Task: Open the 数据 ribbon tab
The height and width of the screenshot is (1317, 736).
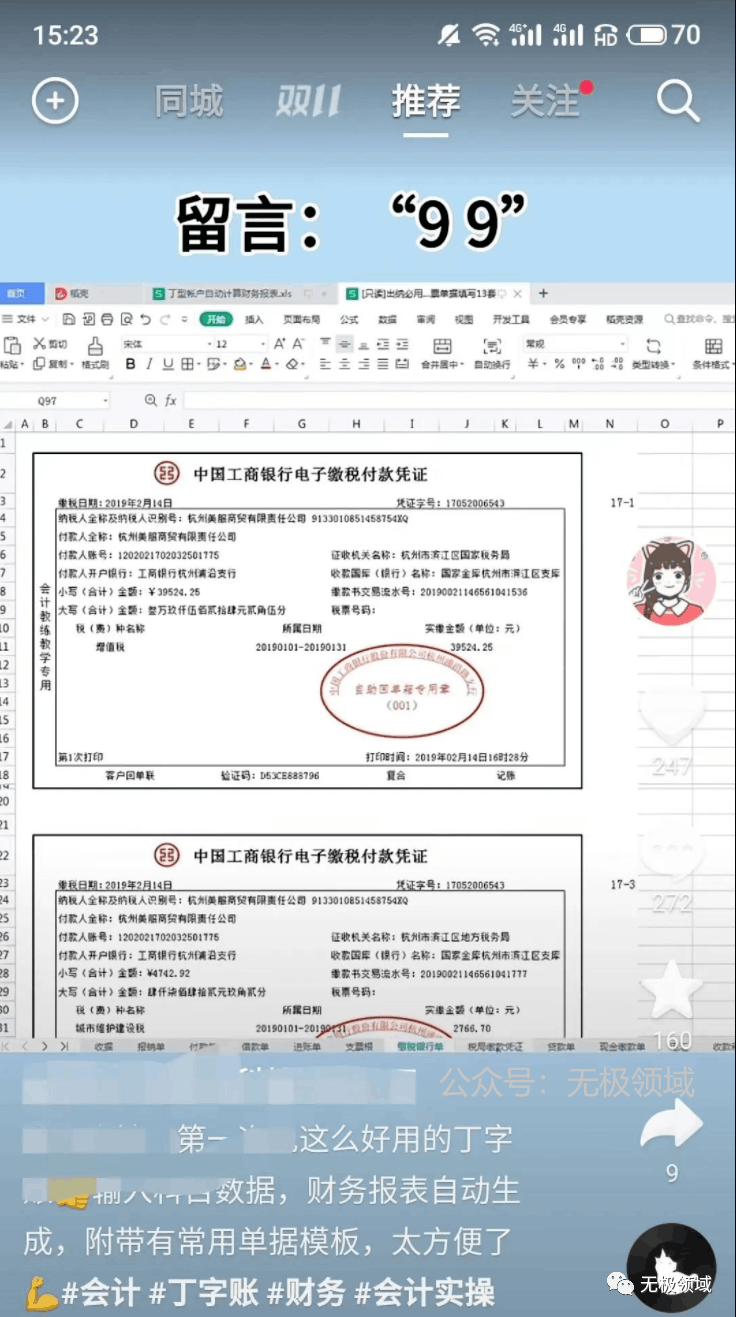Action: (x=387, y=320)
